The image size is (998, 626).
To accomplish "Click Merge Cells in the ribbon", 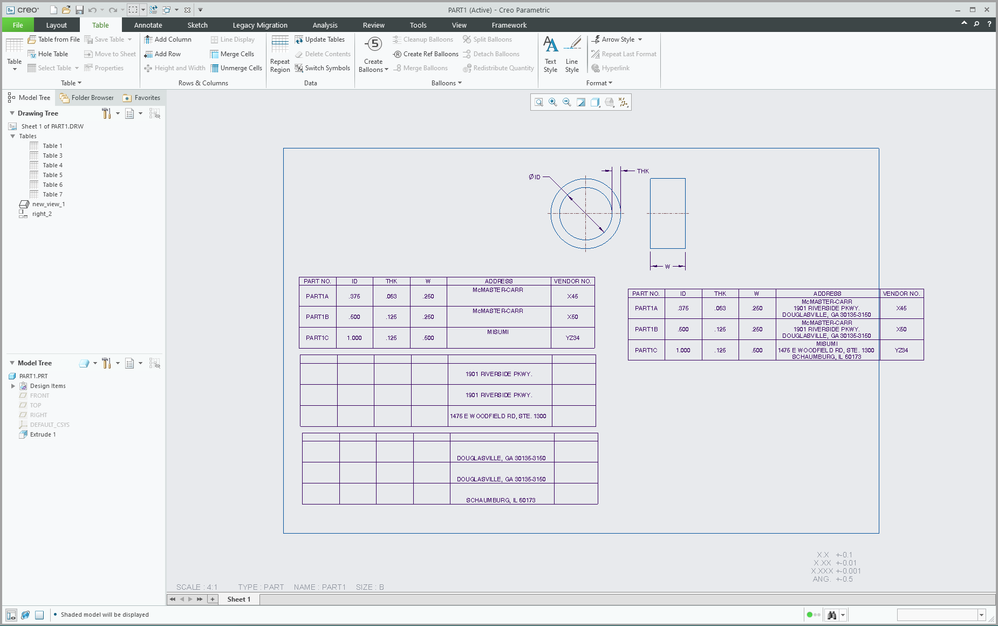I will pyautogui.click(x=231, y=54).
